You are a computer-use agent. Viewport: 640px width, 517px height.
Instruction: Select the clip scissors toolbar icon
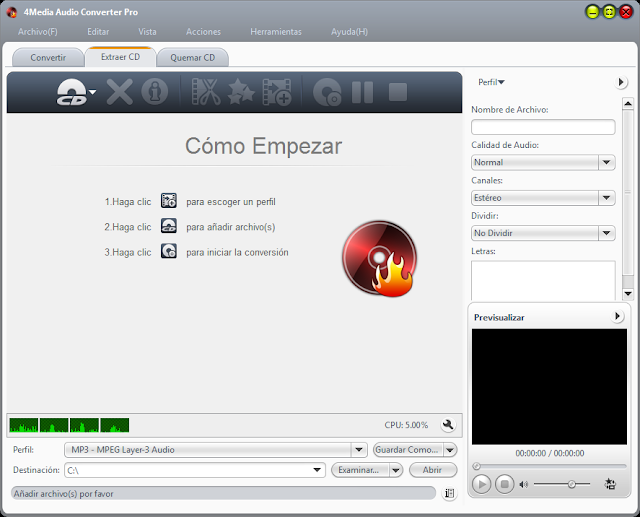click(x=206, y=92)
